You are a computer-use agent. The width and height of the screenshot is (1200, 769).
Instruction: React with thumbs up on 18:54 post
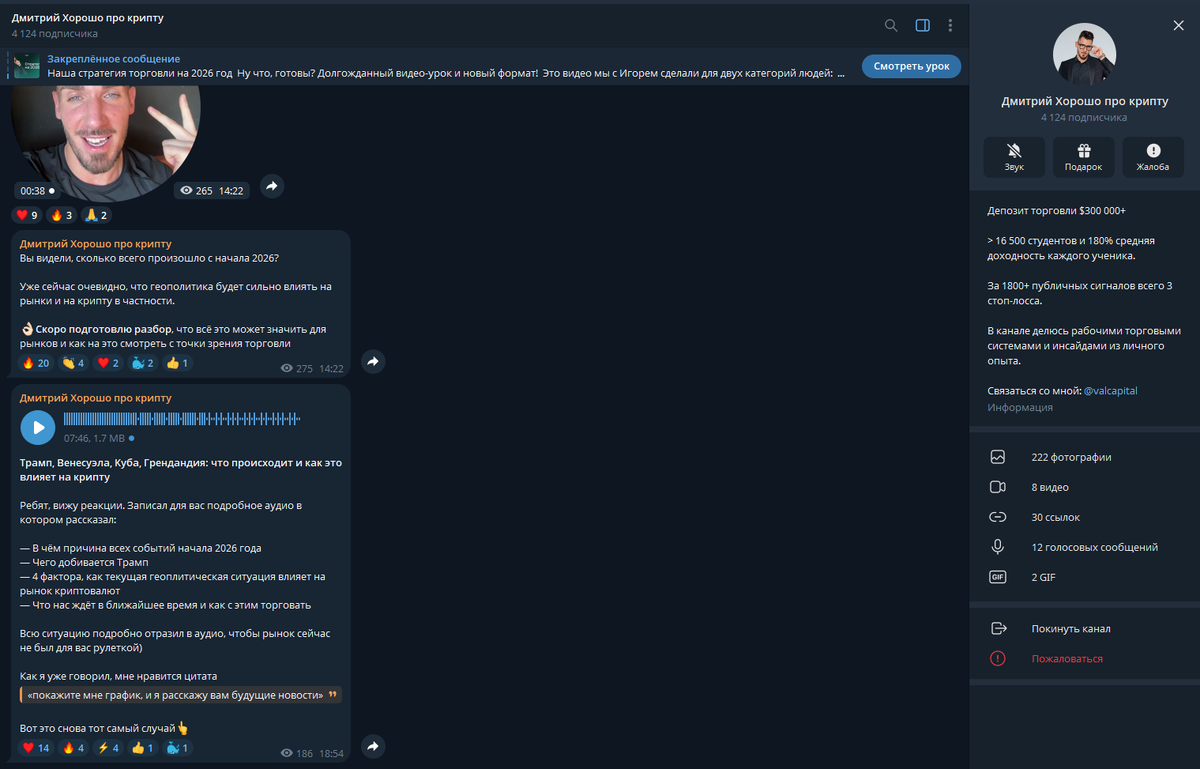click(143, 747)
